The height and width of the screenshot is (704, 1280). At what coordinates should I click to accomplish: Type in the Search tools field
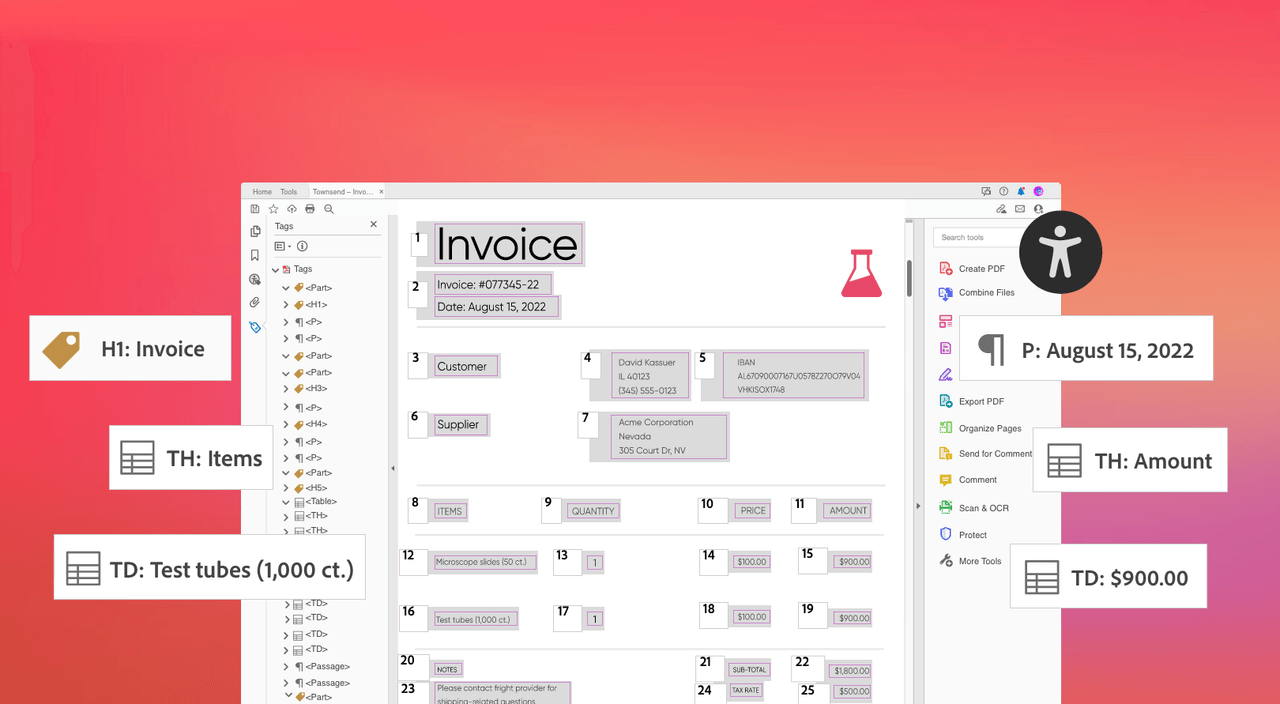pos(975,238)
